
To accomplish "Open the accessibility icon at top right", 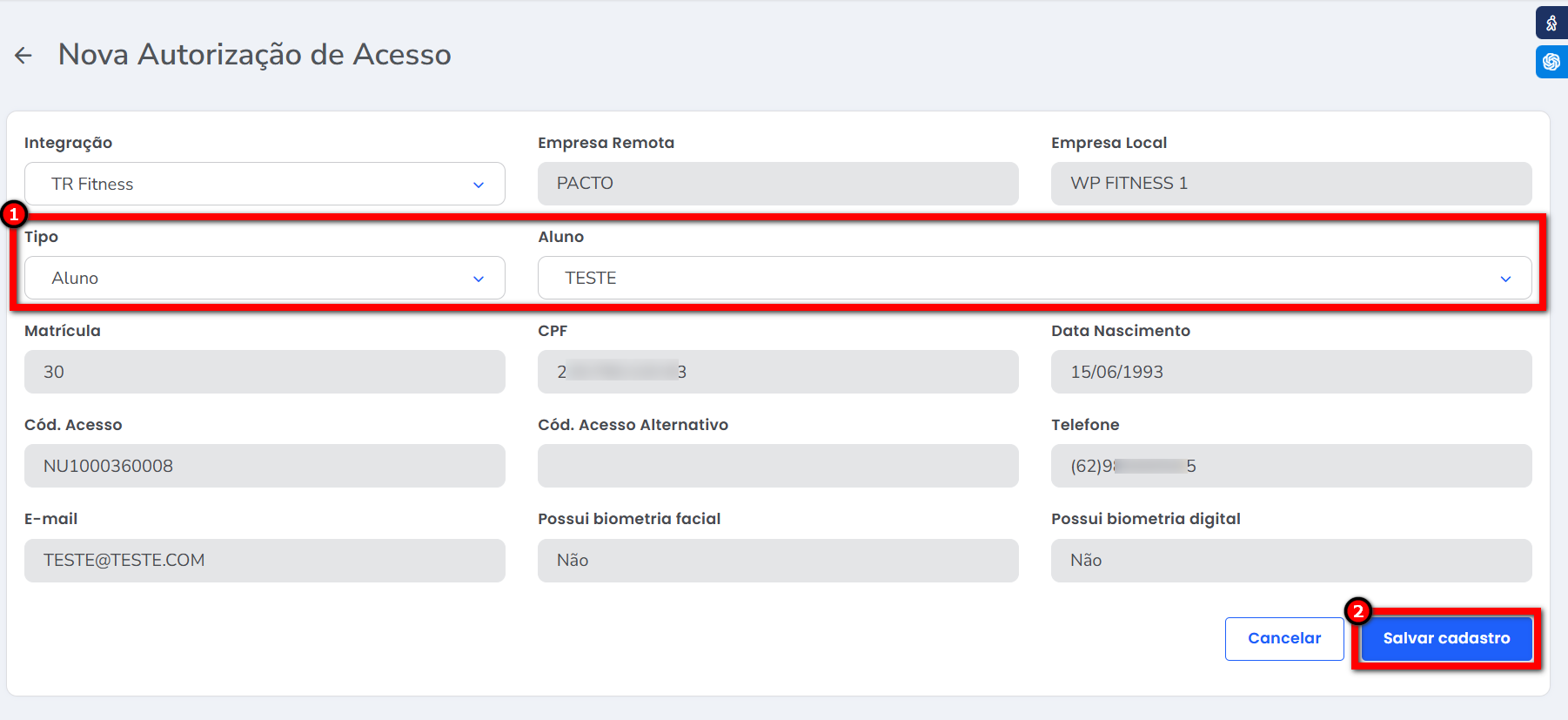I will (x=1551, y=24).
